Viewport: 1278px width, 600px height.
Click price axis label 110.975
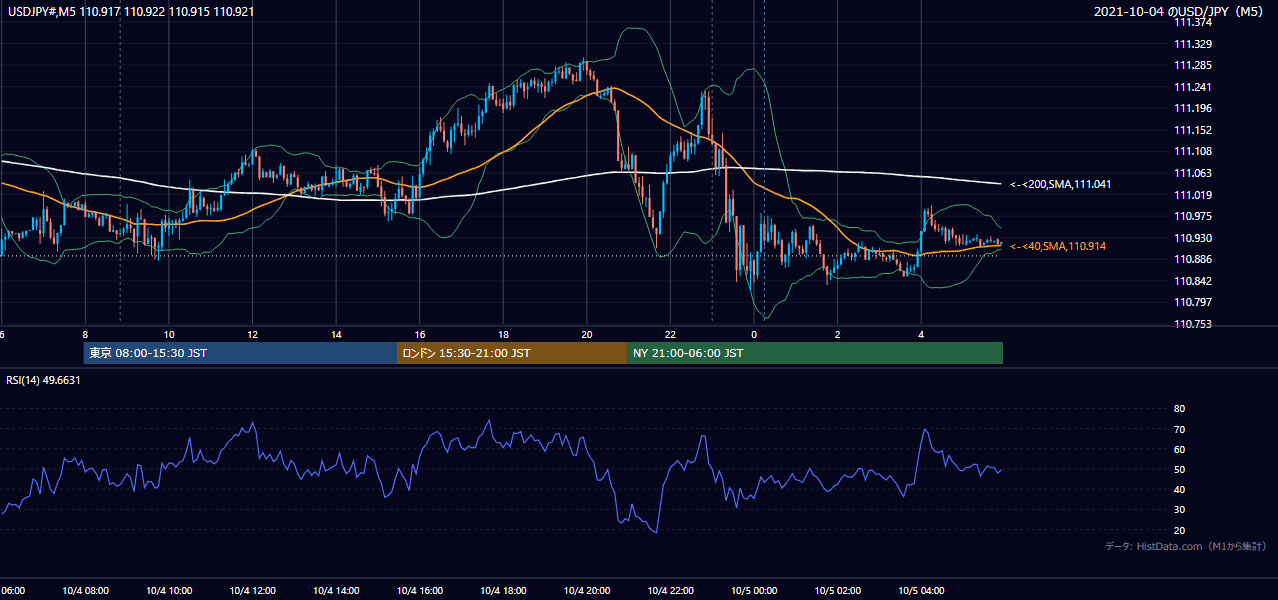(x=1192, y=216)
